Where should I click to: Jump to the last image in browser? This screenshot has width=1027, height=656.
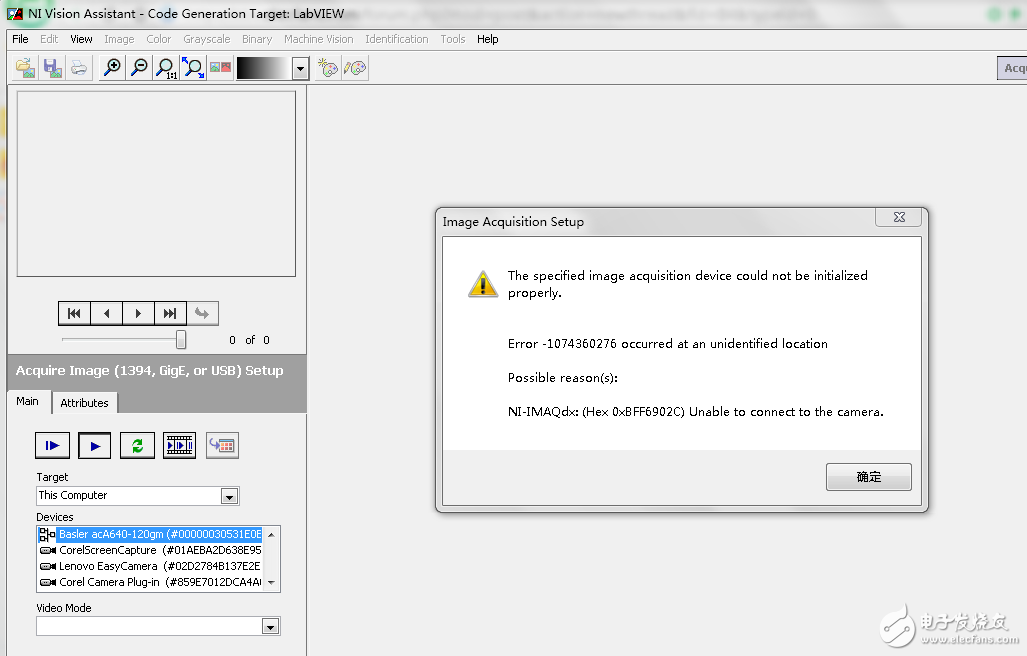[170, 314]
